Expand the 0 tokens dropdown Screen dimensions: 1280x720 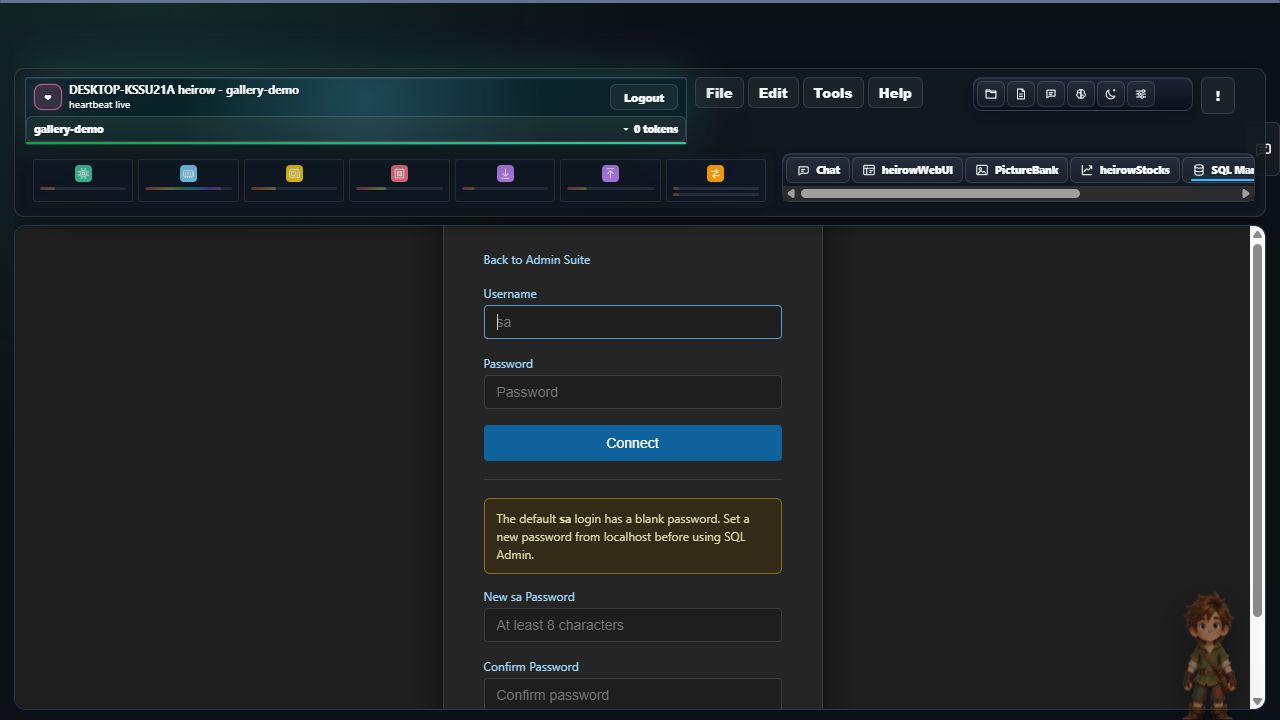click(x=650, y=129)
